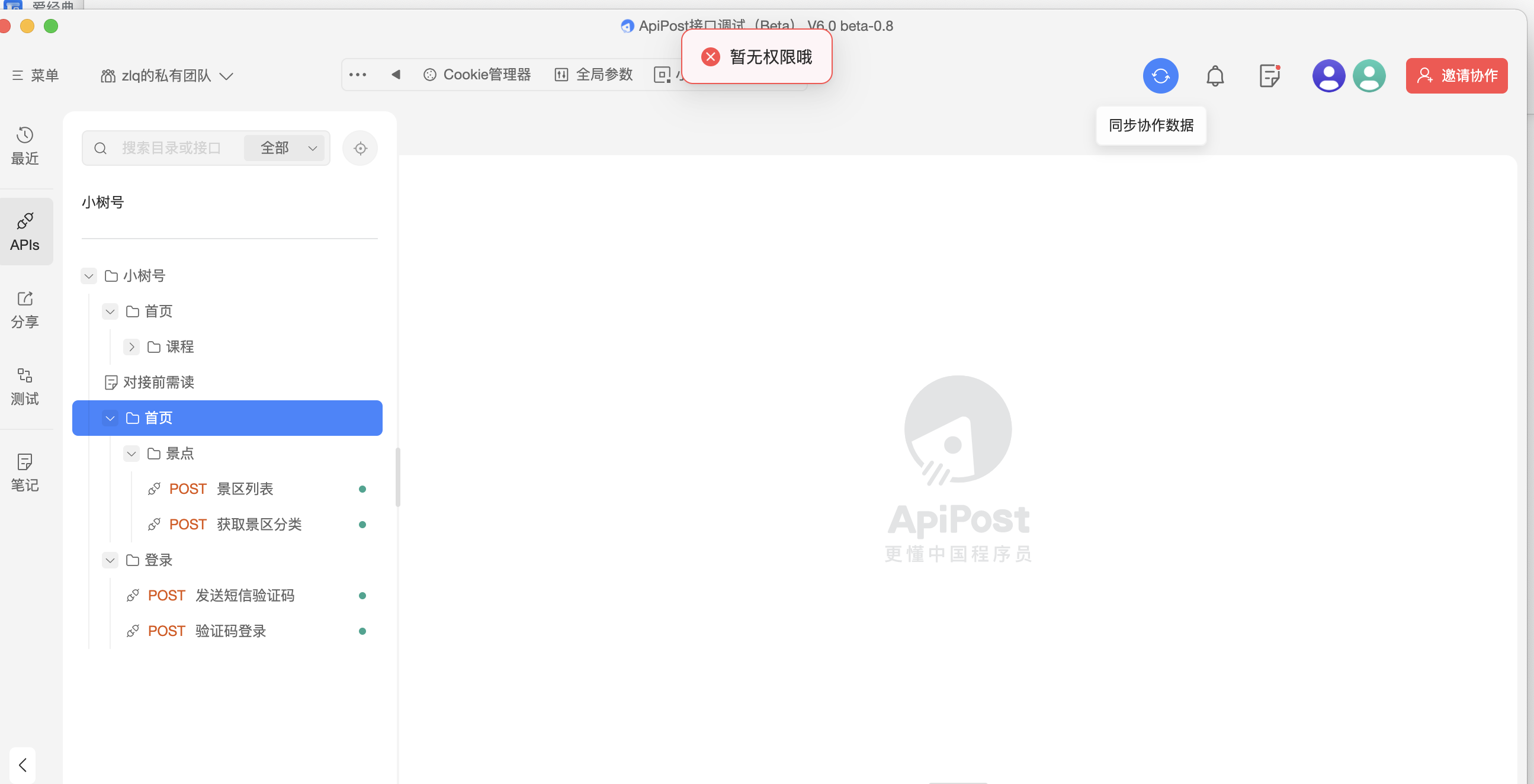
Task: Click the 小树号 root folder name
Action: (144, 275)
